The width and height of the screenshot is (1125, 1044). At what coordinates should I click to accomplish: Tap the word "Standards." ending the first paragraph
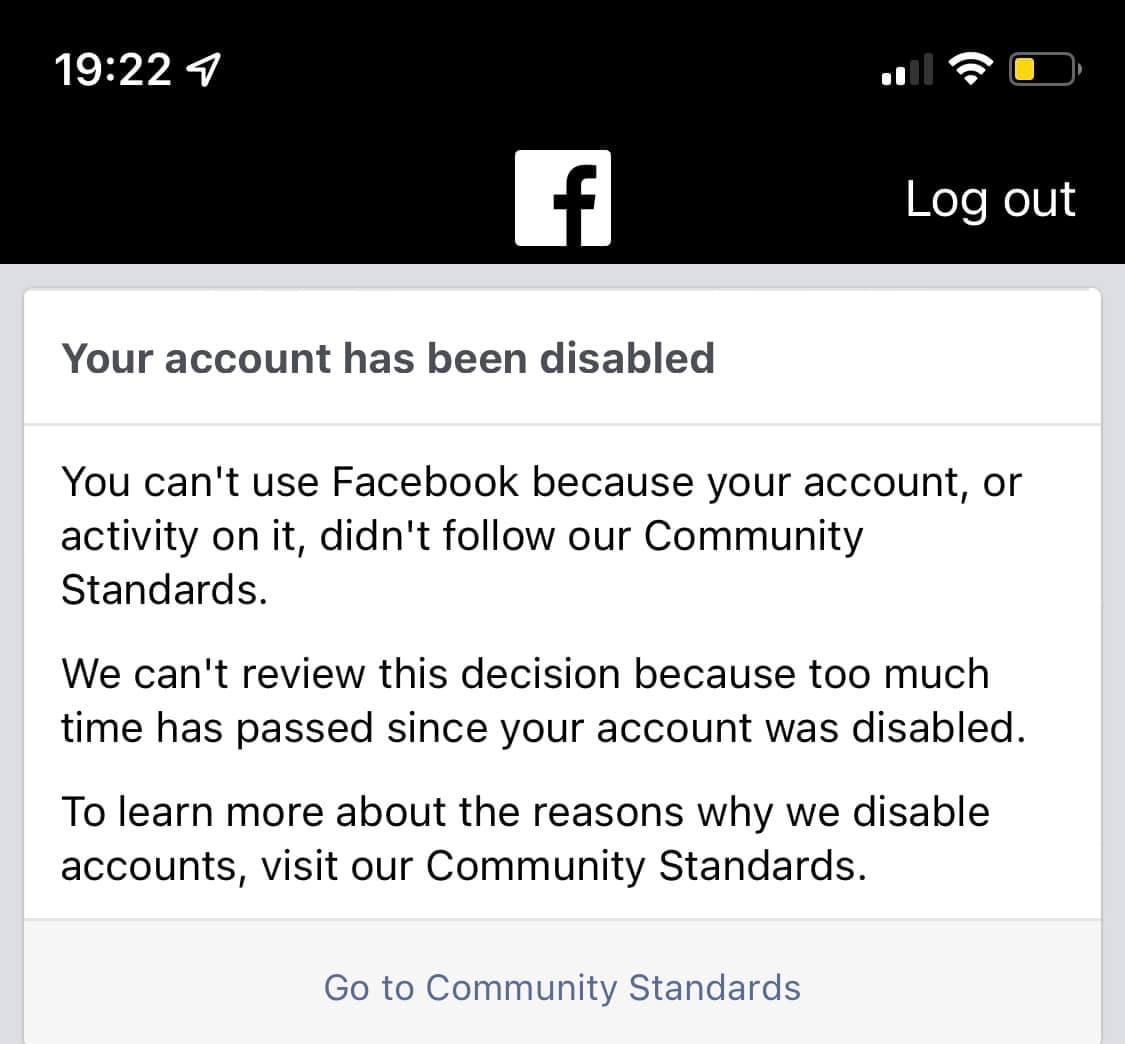pyautogui.click(x=164, y=590)
